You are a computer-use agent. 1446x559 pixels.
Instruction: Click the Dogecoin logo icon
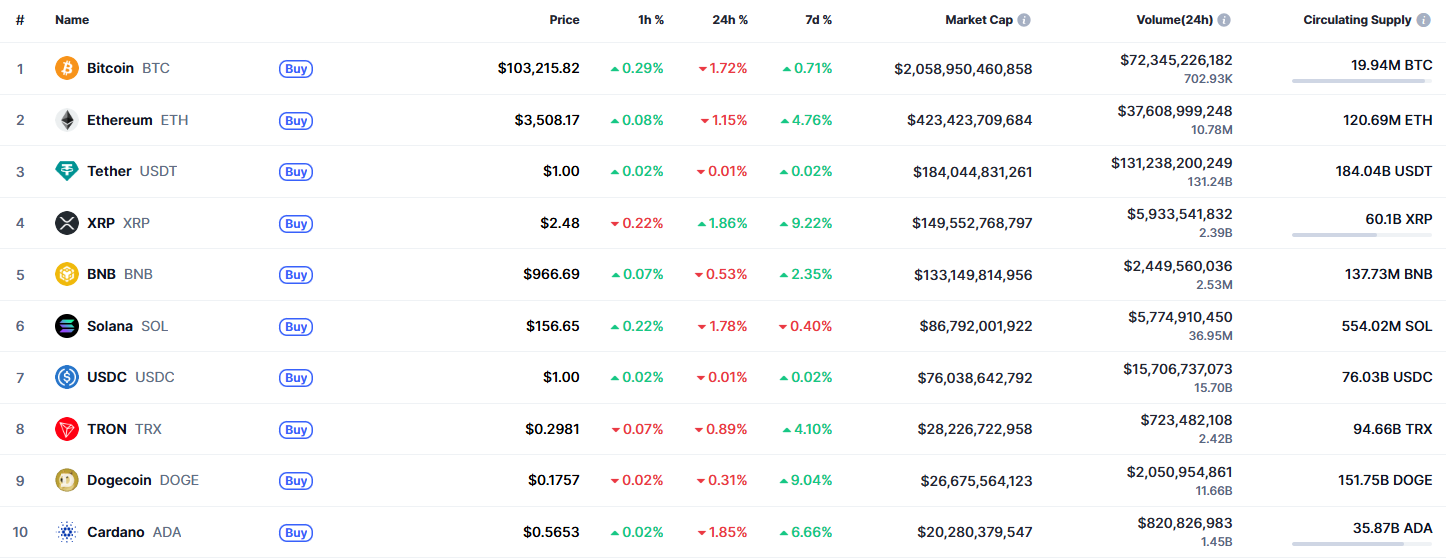tap(67, 480)
